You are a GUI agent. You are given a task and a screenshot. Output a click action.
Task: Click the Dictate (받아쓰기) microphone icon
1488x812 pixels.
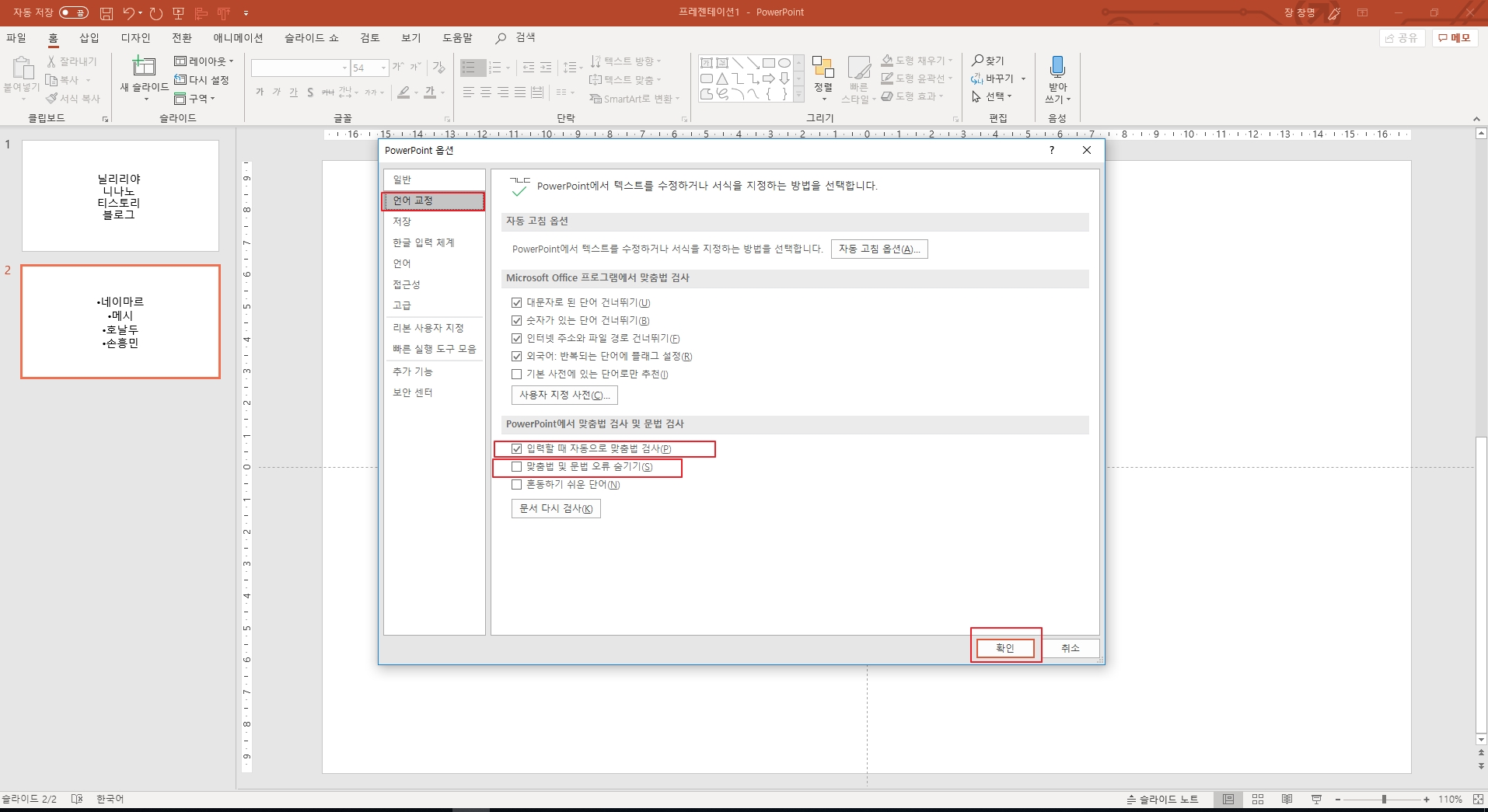(x=1057, y=66)
